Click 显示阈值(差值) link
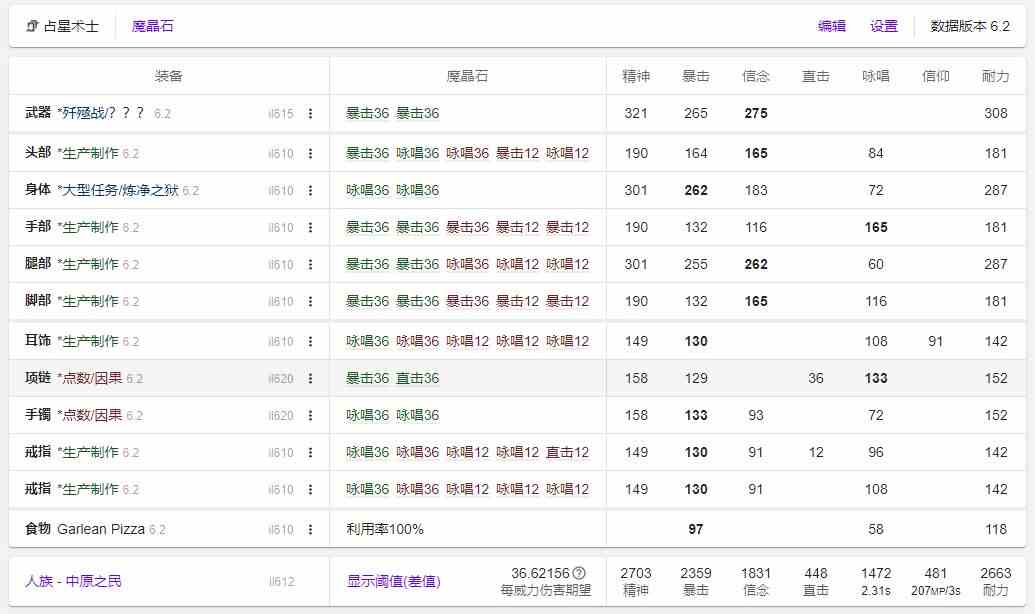1035x614 pixels. coord(393,581)
